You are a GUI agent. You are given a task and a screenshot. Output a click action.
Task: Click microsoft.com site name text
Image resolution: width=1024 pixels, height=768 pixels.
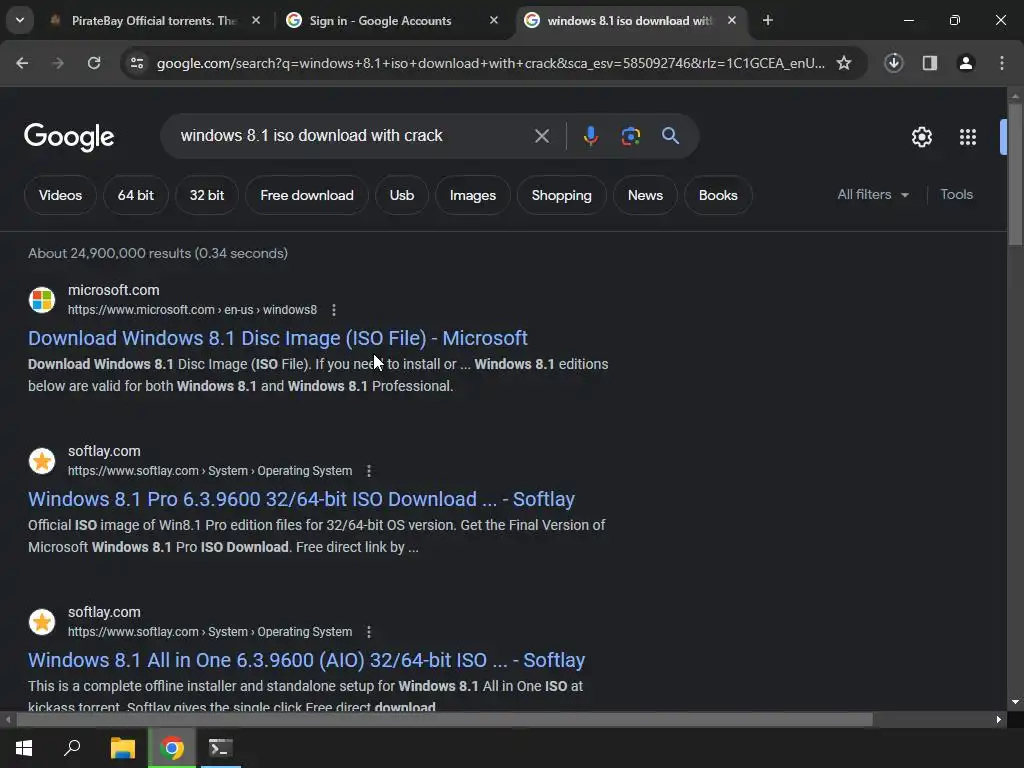coord(114,290)
